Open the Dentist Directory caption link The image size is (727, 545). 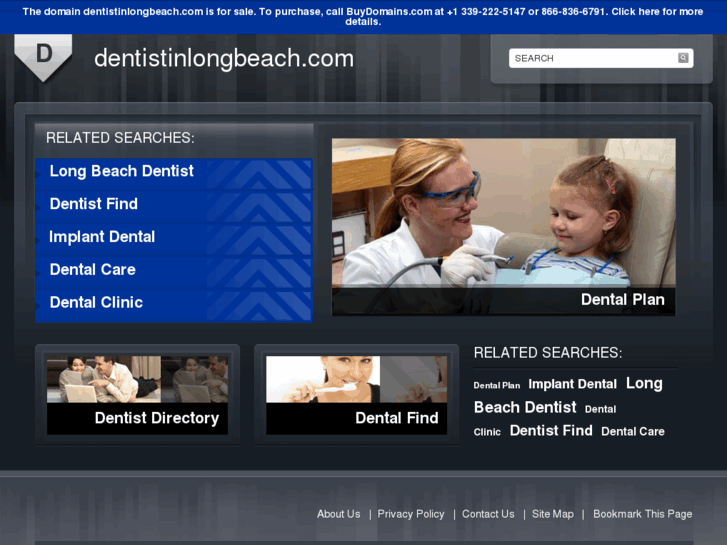tap(157, 418)
